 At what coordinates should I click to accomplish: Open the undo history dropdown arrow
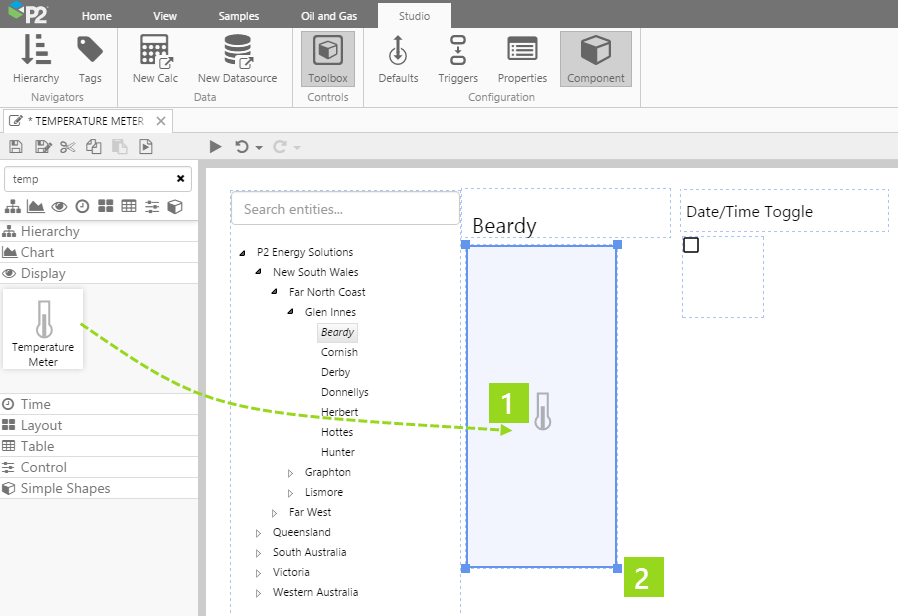pos(259,148)
